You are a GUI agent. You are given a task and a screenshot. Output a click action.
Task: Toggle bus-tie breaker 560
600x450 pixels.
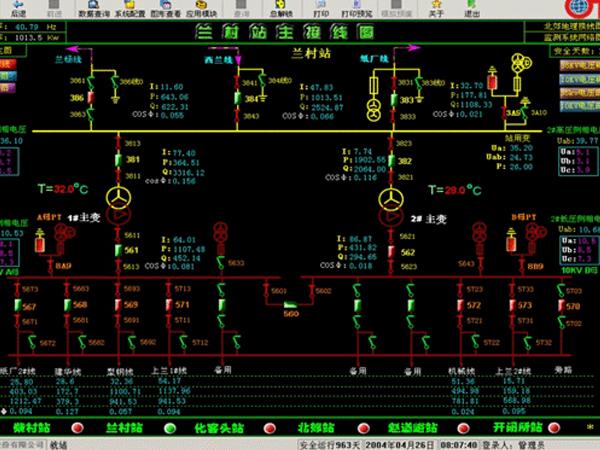291,305
